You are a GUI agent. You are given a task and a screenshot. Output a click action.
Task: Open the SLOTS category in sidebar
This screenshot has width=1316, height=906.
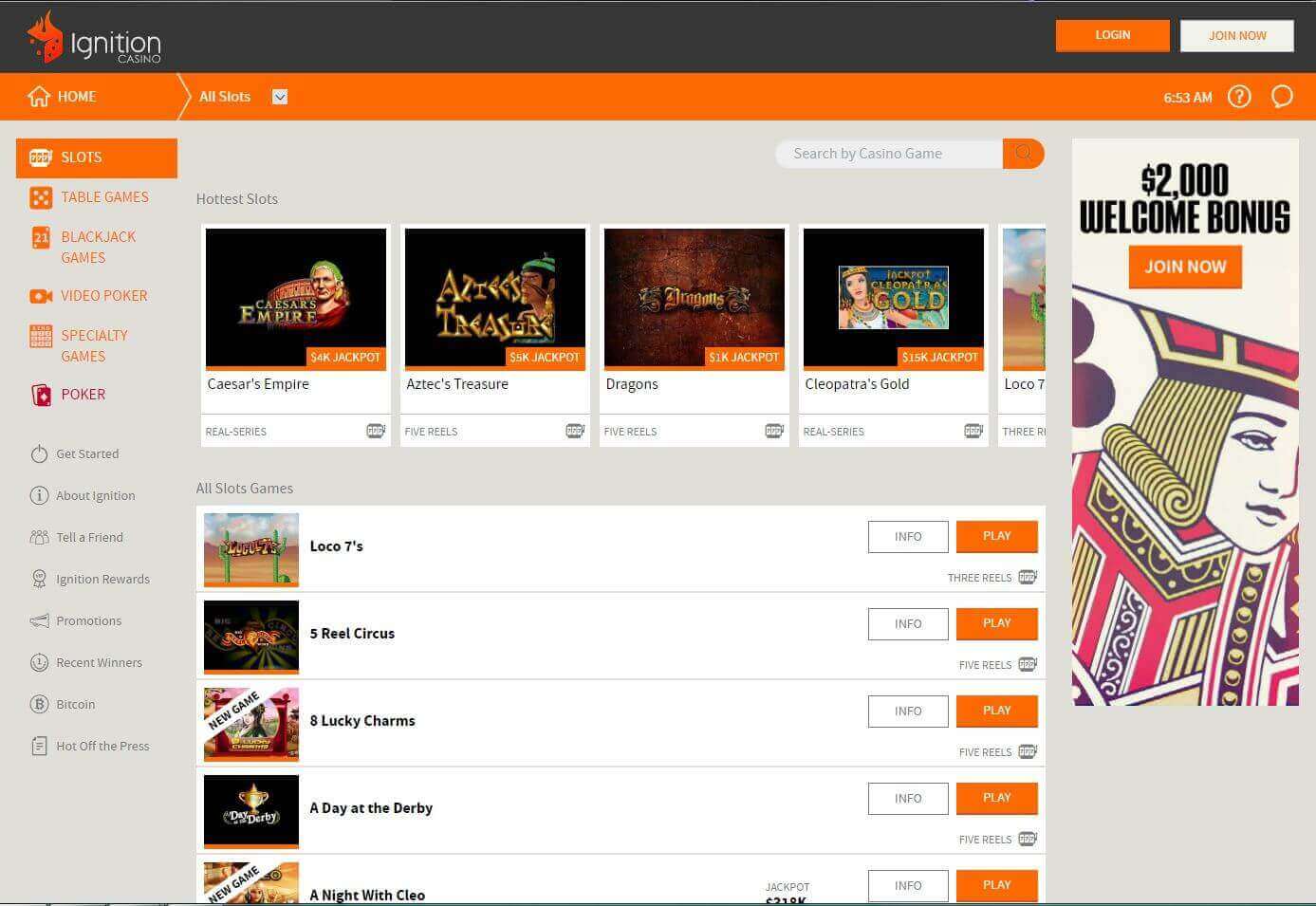click(97, 157)
